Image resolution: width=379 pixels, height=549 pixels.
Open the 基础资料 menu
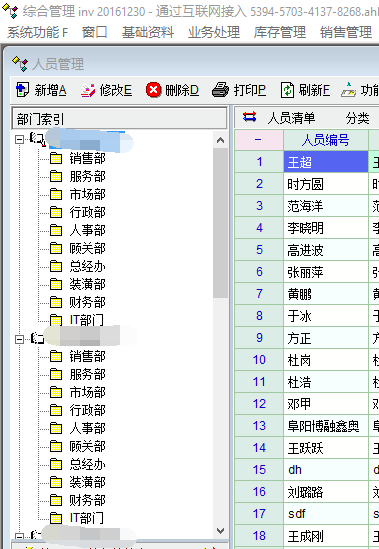click(x=148, y=32)
